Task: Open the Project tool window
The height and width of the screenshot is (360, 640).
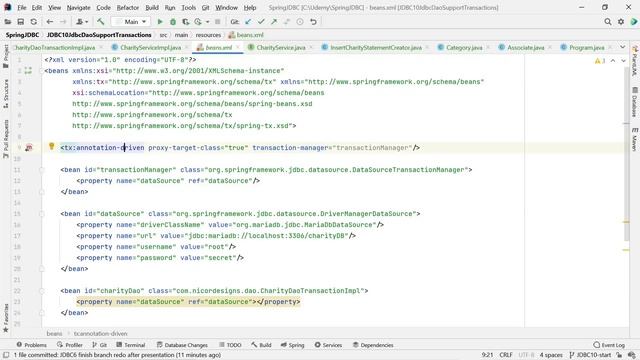Action: click(6, 56)
